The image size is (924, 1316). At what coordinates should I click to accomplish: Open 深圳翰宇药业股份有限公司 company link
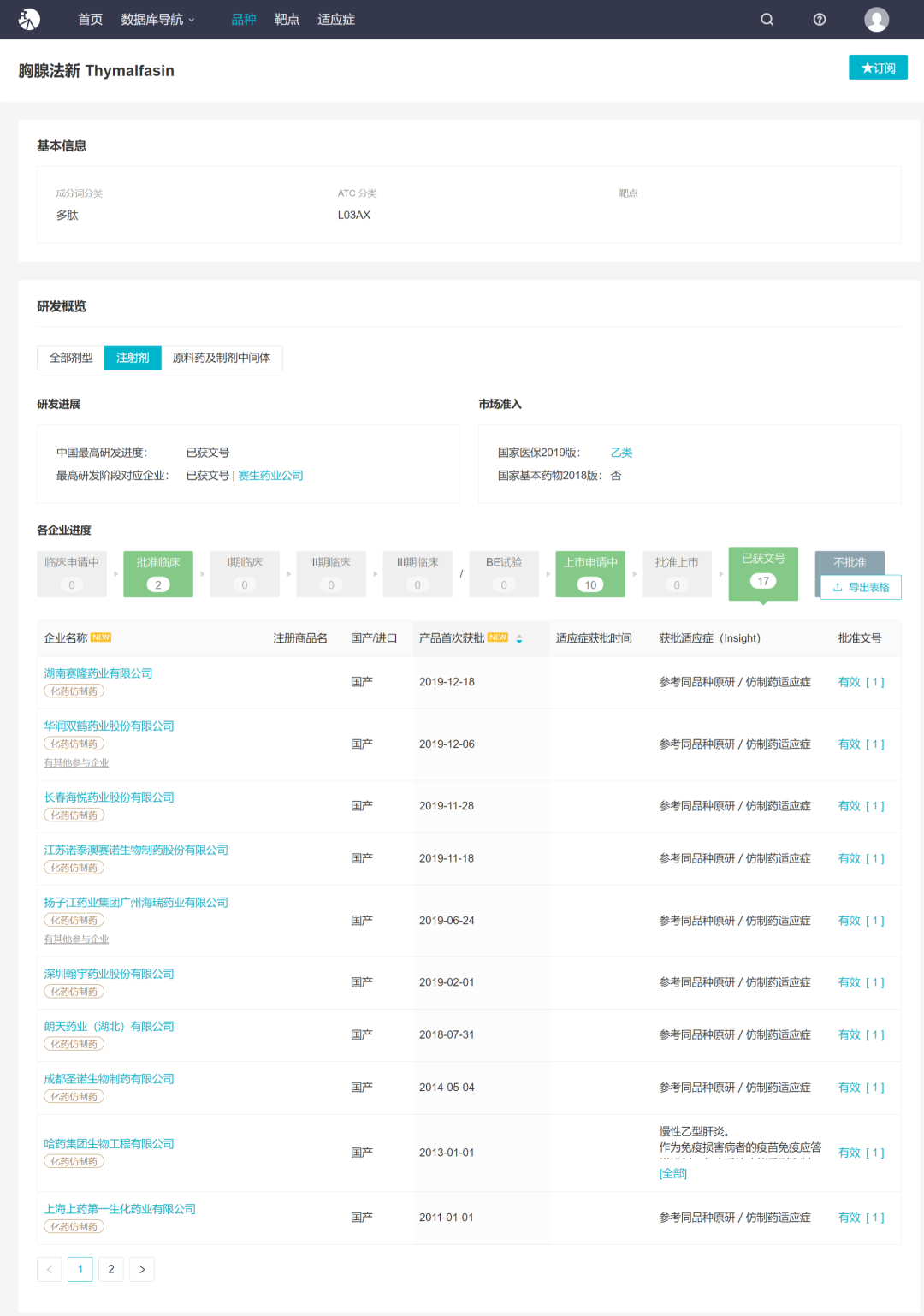(110, 974)
